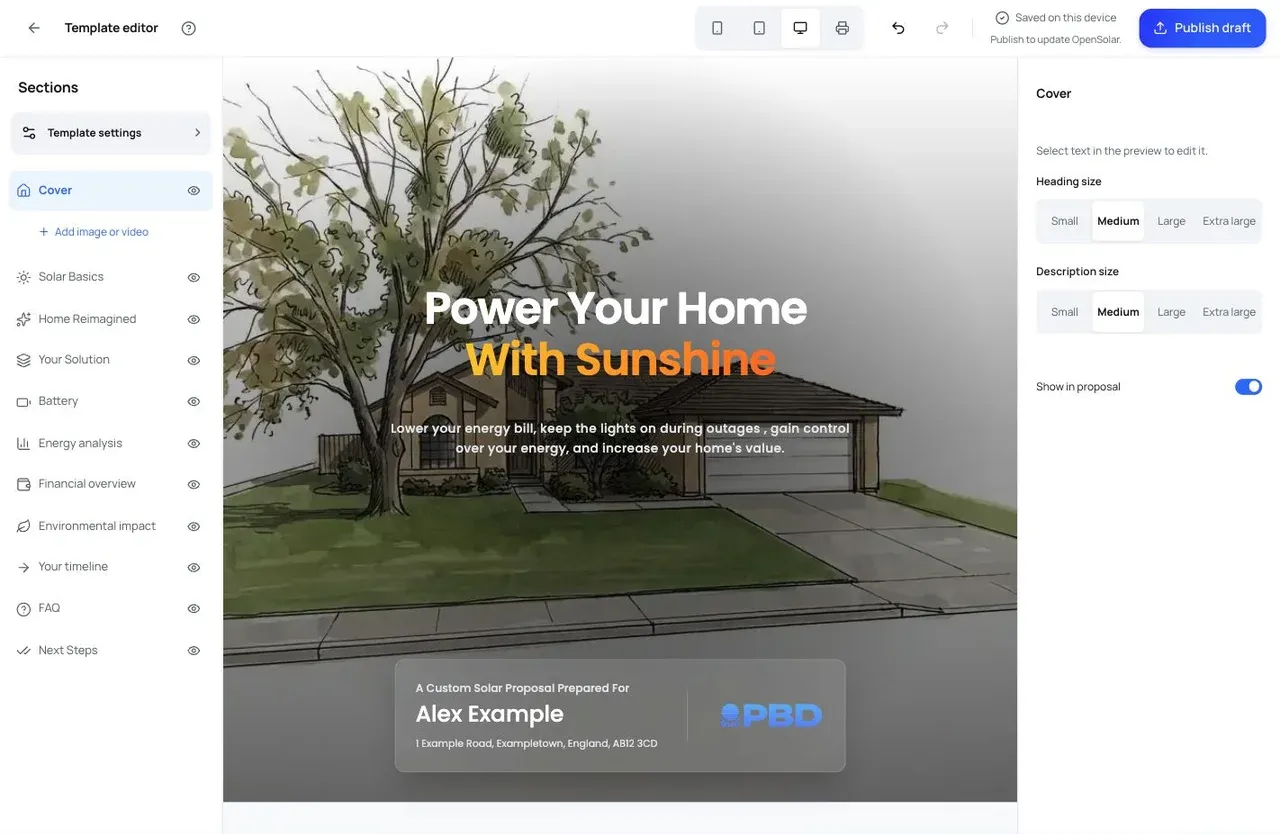Toggle visibility of the Cover section
Screen dimensions: 1280x834
pyautogui.click(x=194, y=190)
